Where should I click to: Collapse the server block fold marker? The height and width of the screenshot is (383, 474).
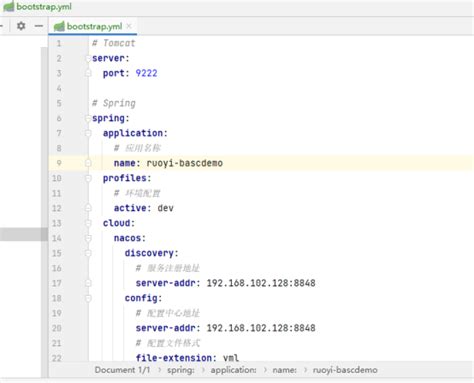(x=88, y=59)
